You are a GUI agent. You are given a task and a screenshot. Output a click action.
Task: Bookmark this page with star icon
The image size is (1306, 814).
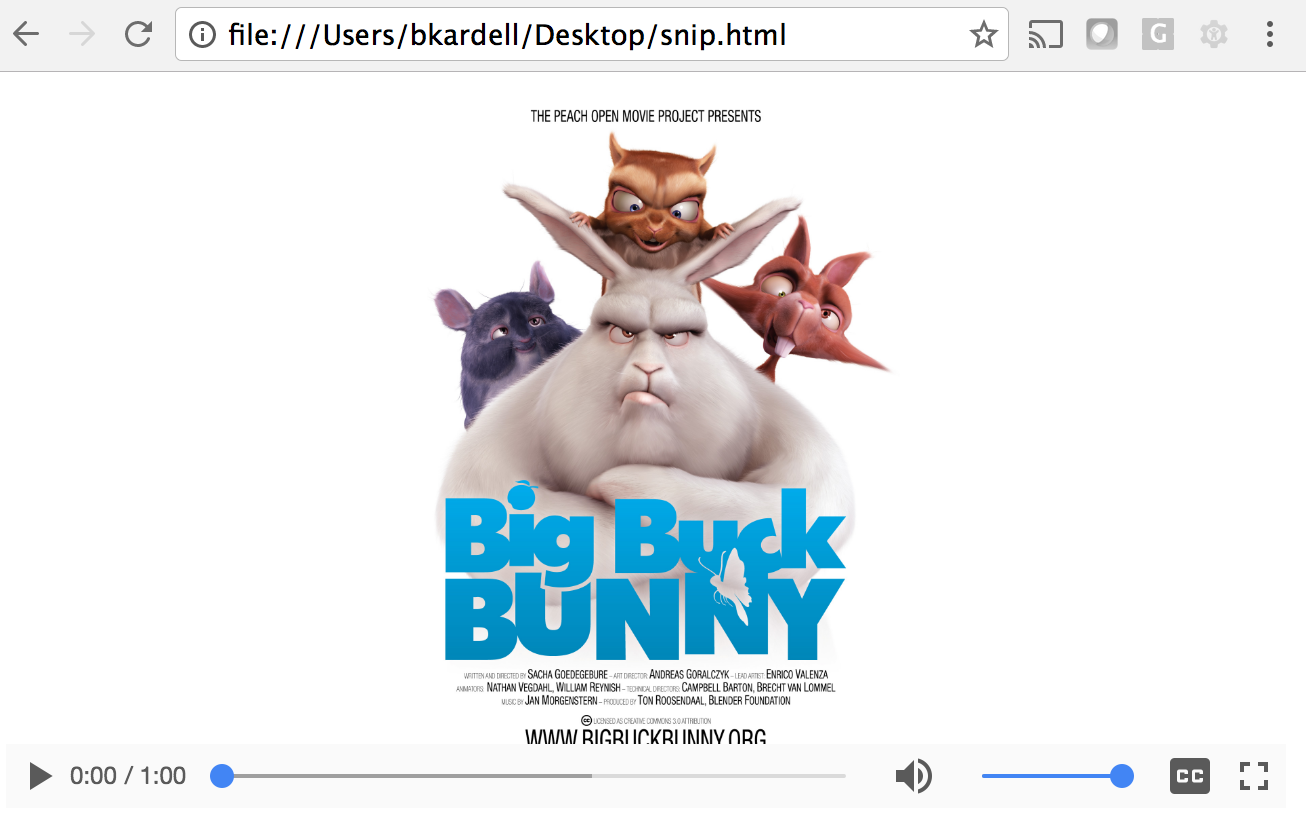pyautogui.click(x=983, y=35)
